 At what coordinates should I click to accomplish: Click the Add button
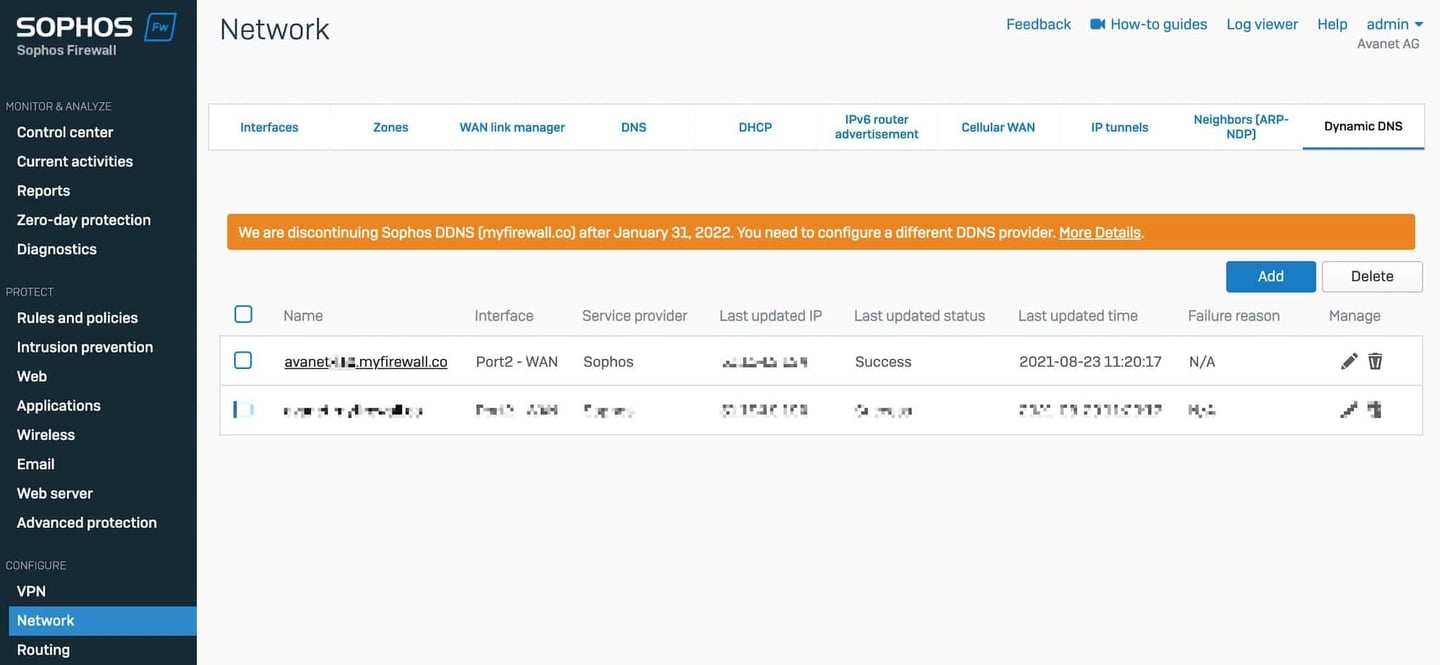click(1271, 277)
